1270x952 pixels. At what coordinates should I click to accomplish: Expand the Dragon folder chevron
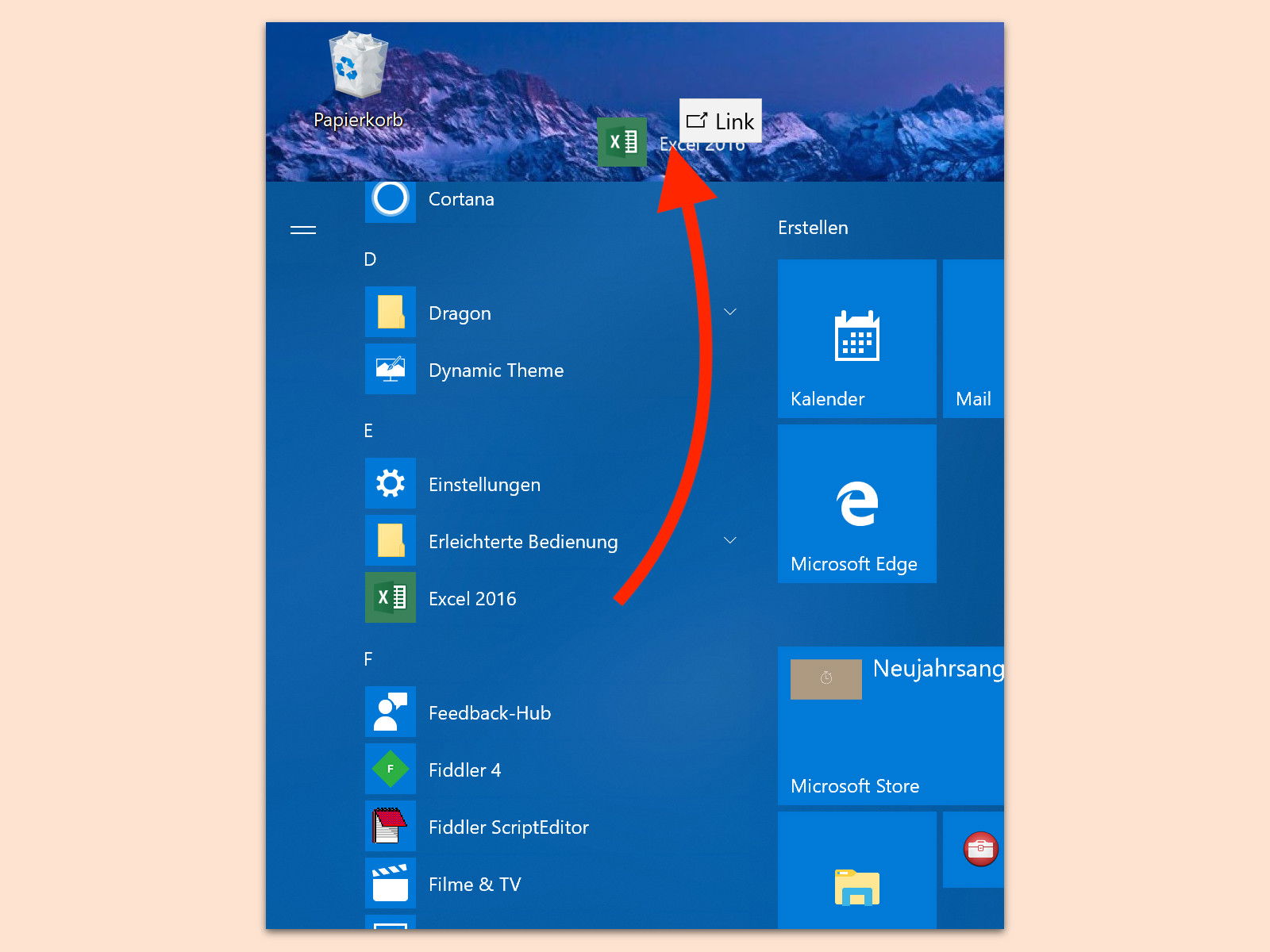point(730,312)
